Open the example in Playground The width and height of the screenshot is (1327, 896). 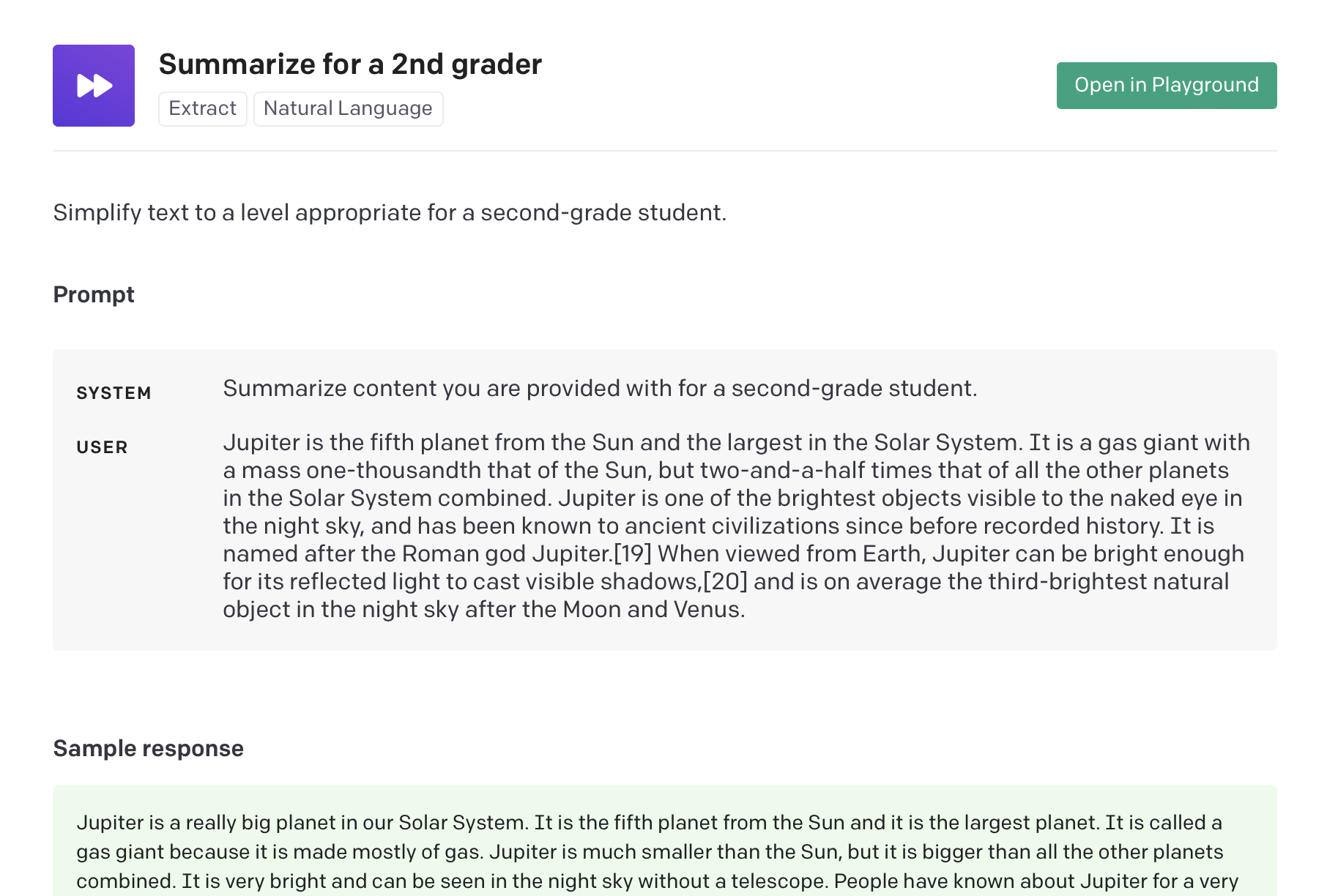pos(1166,86)
